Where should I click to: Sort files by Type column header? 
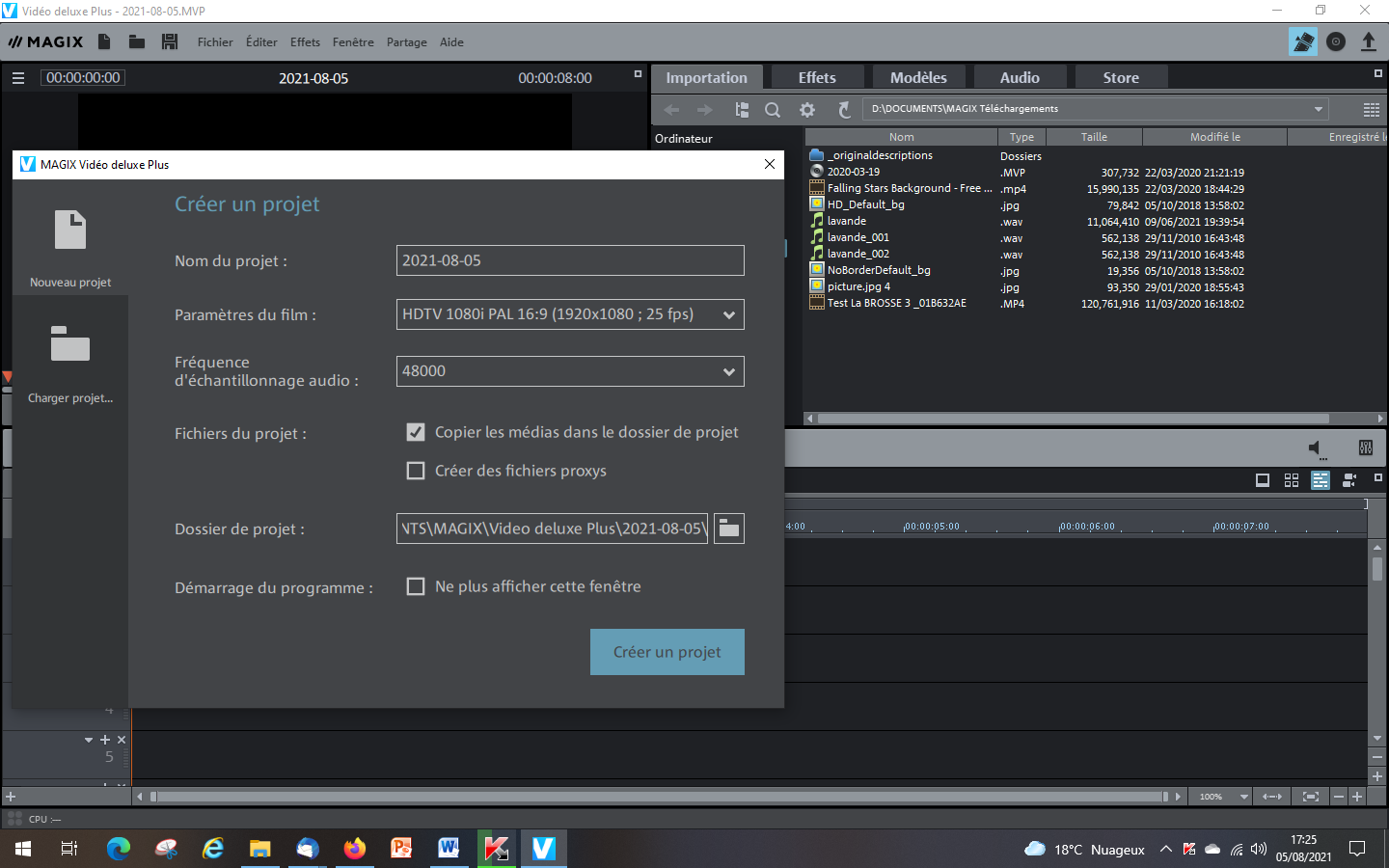point(1021,137)
